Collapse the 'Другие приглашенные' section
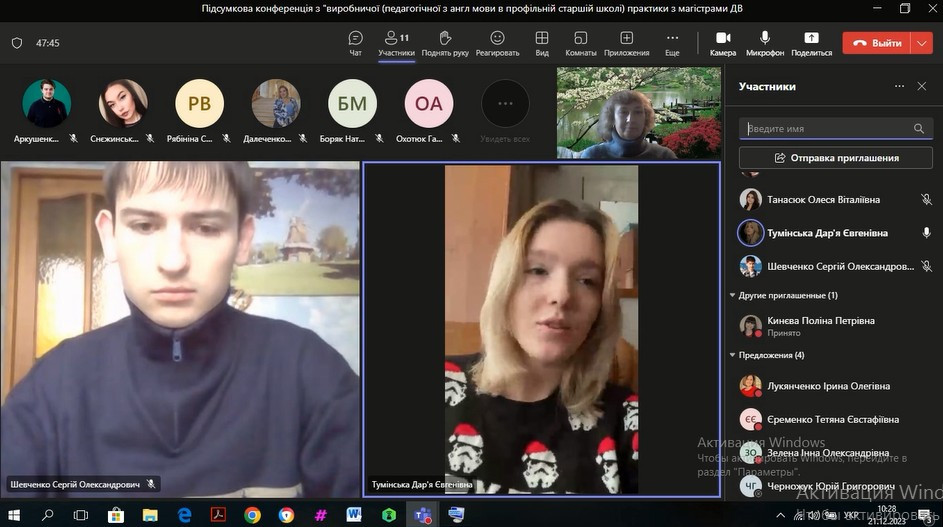 point(732,296)
